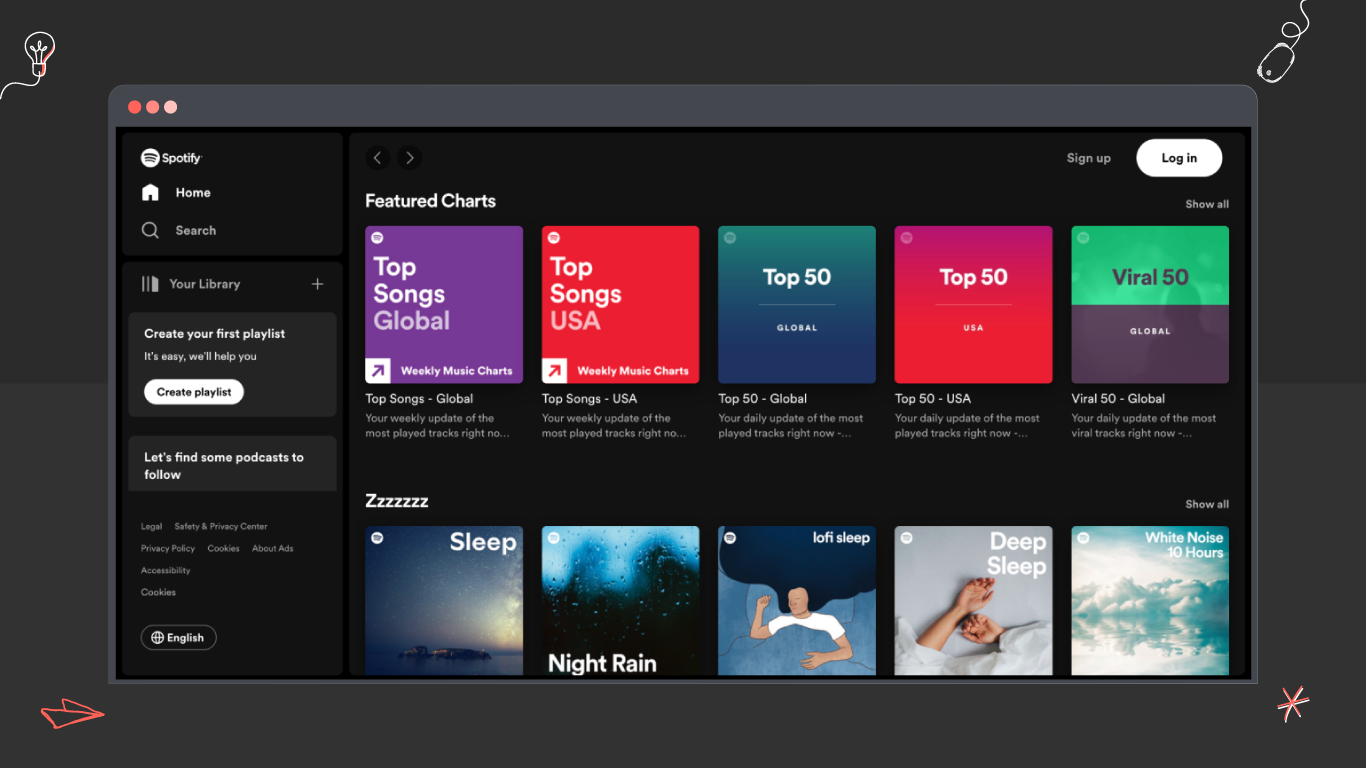Click the Your Library stack icon

(150, 284)
